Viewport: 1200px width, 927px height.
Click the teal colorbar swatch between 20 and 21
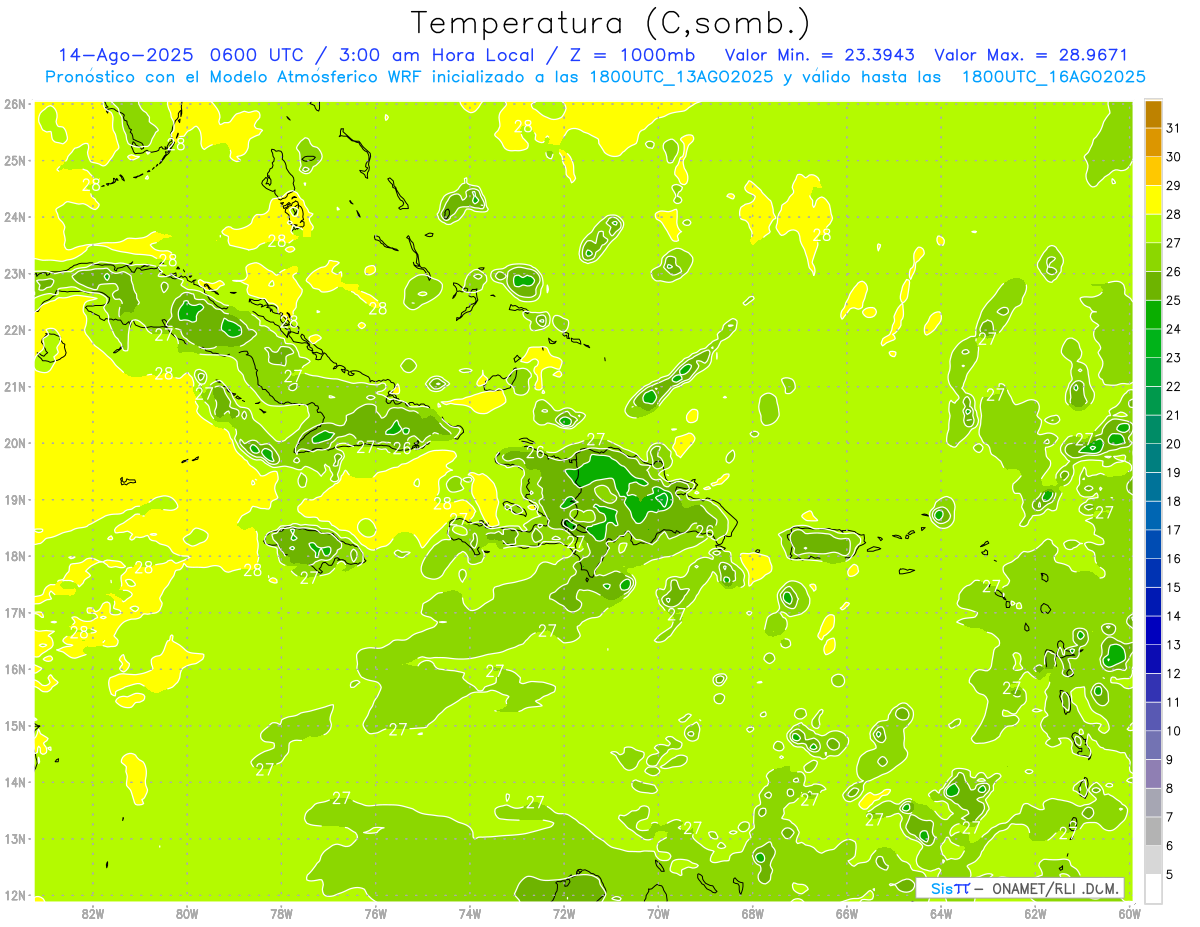(x=1153, y=430)
